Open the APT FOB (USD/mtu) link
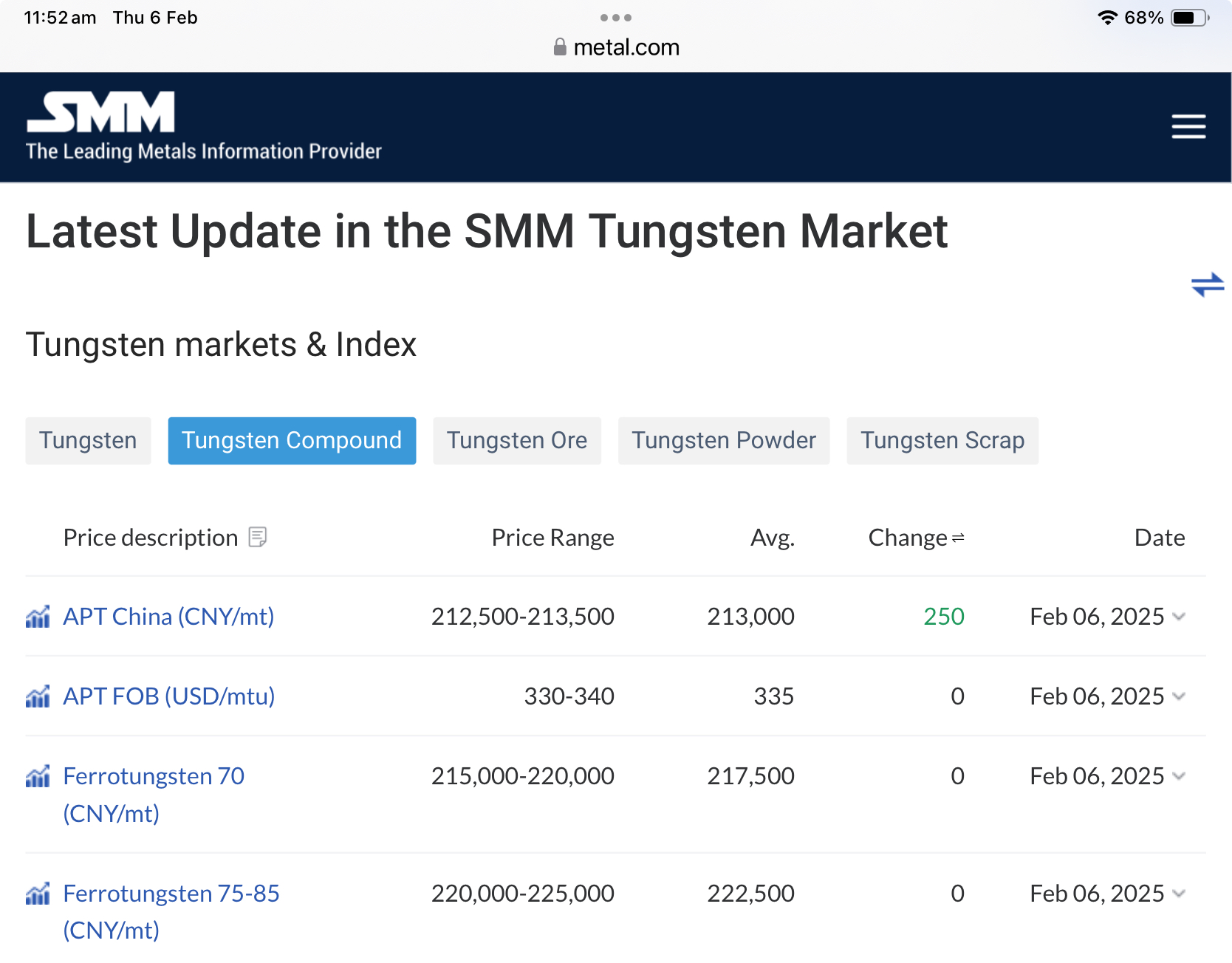The height and width of the screenshot is (963, 1232). tap(169, 696)
